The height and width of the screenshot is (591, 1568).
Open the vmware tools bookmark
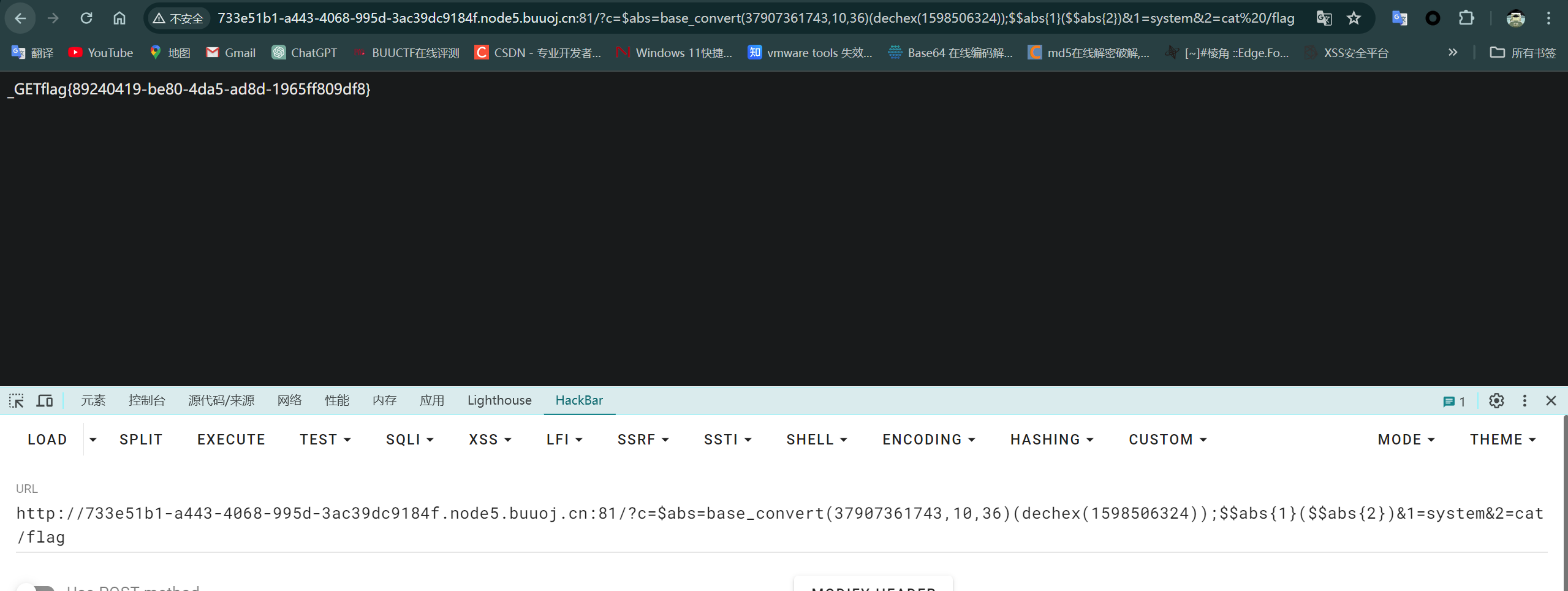point(810,53)
